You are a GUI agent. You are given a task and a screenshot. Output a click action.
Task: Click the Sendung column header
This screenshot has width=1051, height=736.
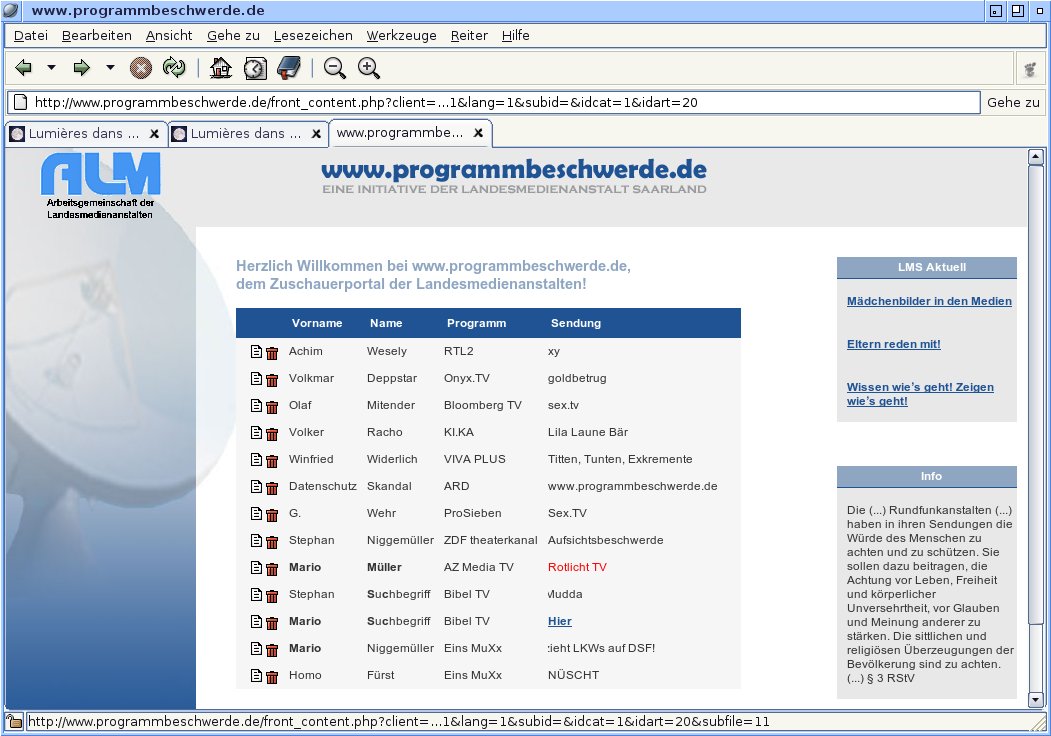click(x=576, y=323)
